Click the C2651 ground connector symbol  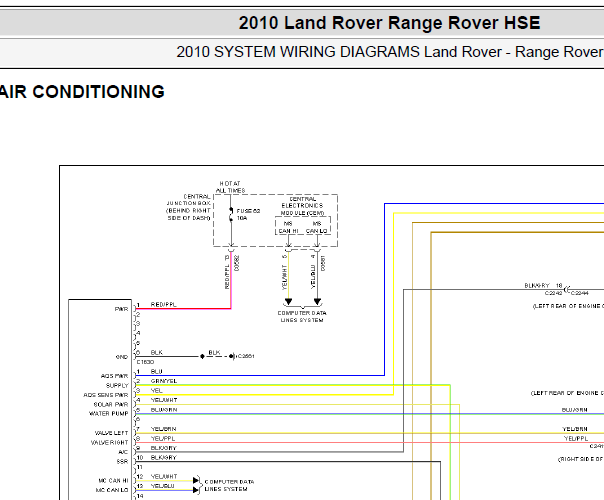click(x=233, y=356)
